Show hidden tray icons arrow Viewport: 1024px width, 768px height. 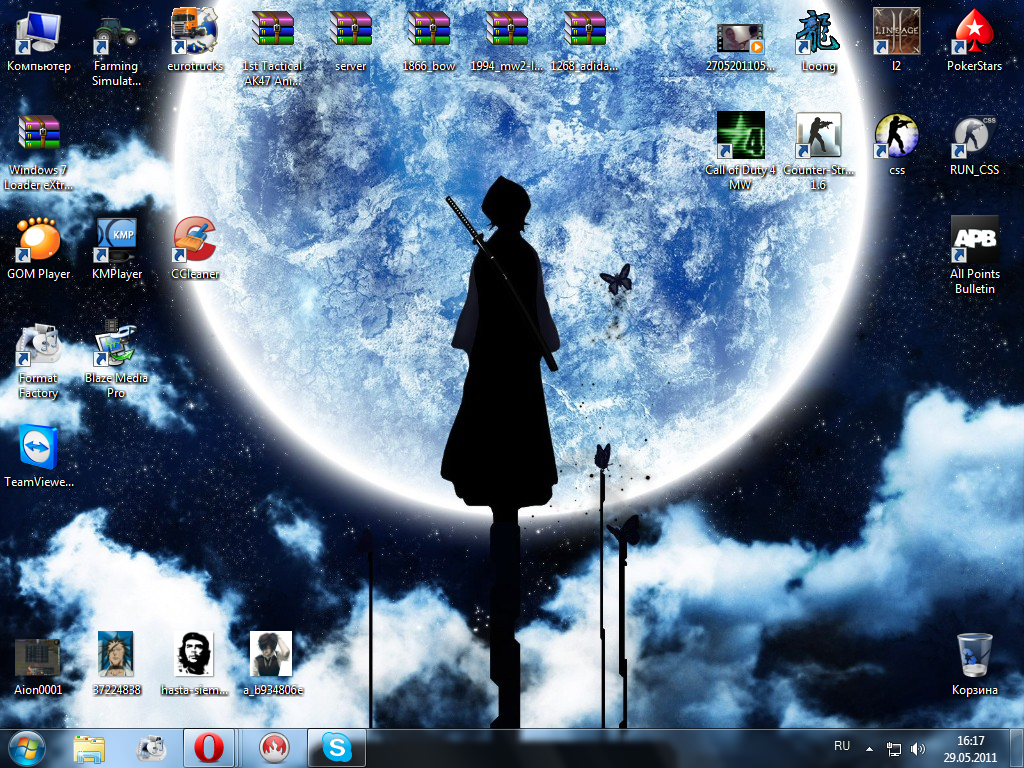pos(869,748)
